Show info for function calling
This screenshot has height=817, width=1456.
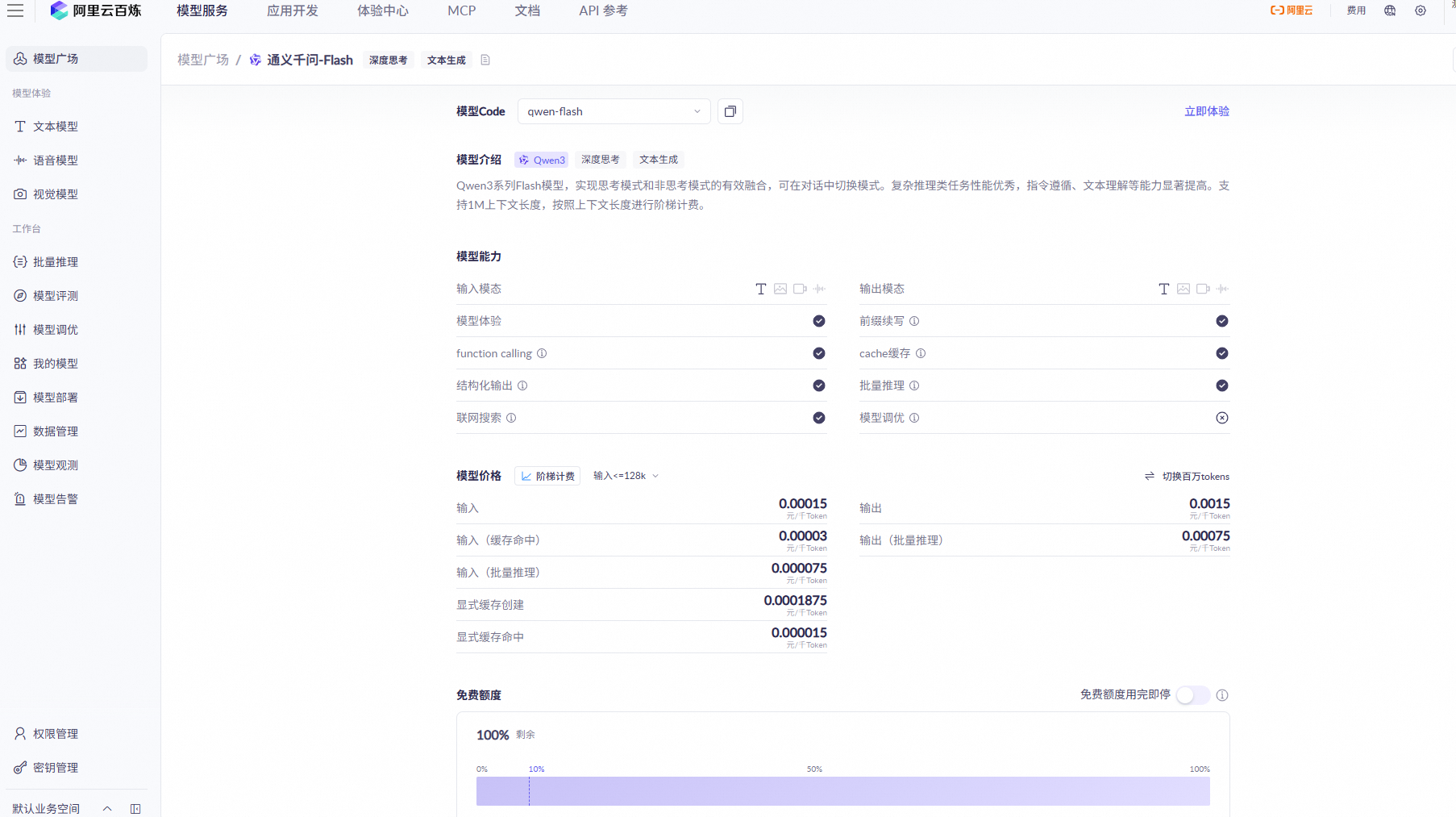coord(542,353)
